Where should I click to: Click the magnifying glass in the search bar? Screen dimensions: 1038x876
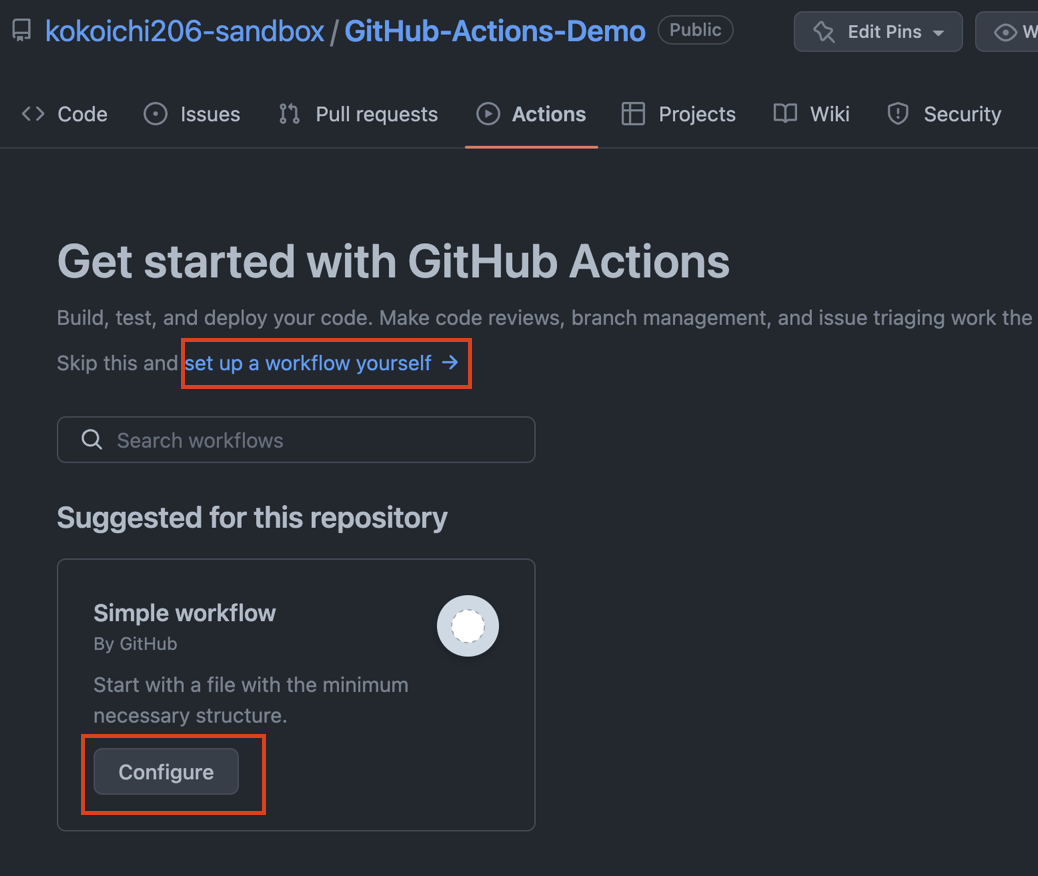[x=91, y=440]
